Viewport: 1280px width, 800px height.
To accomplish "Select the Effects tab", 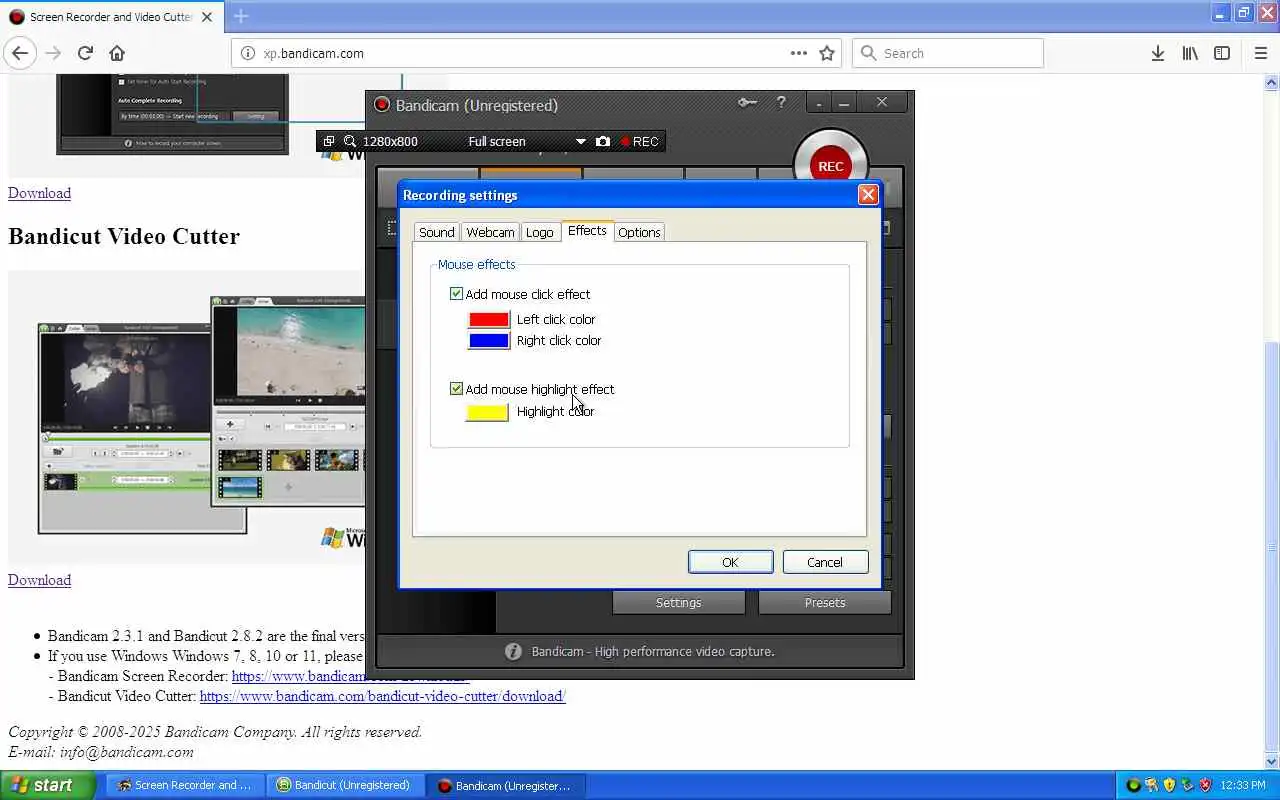I will (587, 231).
